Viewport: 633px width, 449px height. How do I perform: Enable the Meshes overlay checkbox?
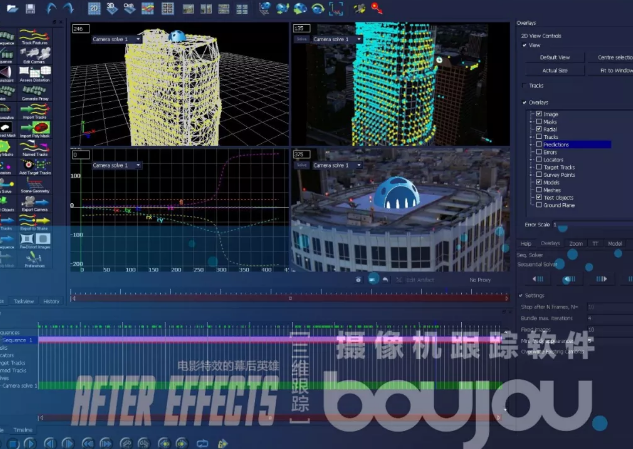point(539,190)
